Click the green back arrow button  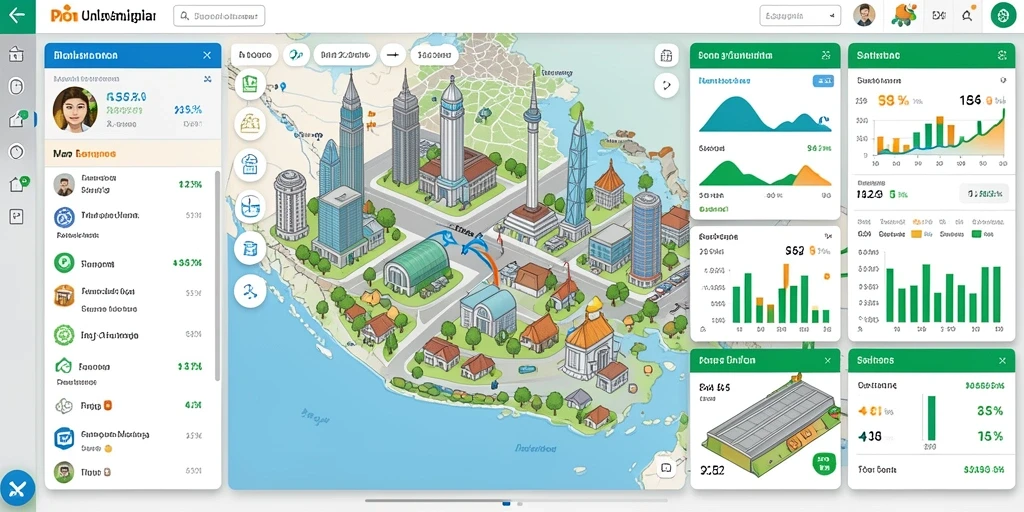18,16
